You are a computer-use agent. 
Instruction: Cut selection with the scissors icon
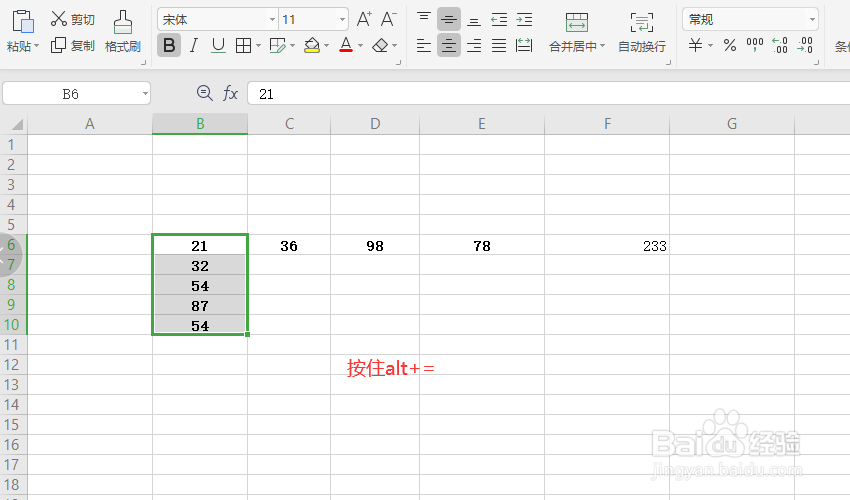tap(58, 19)
